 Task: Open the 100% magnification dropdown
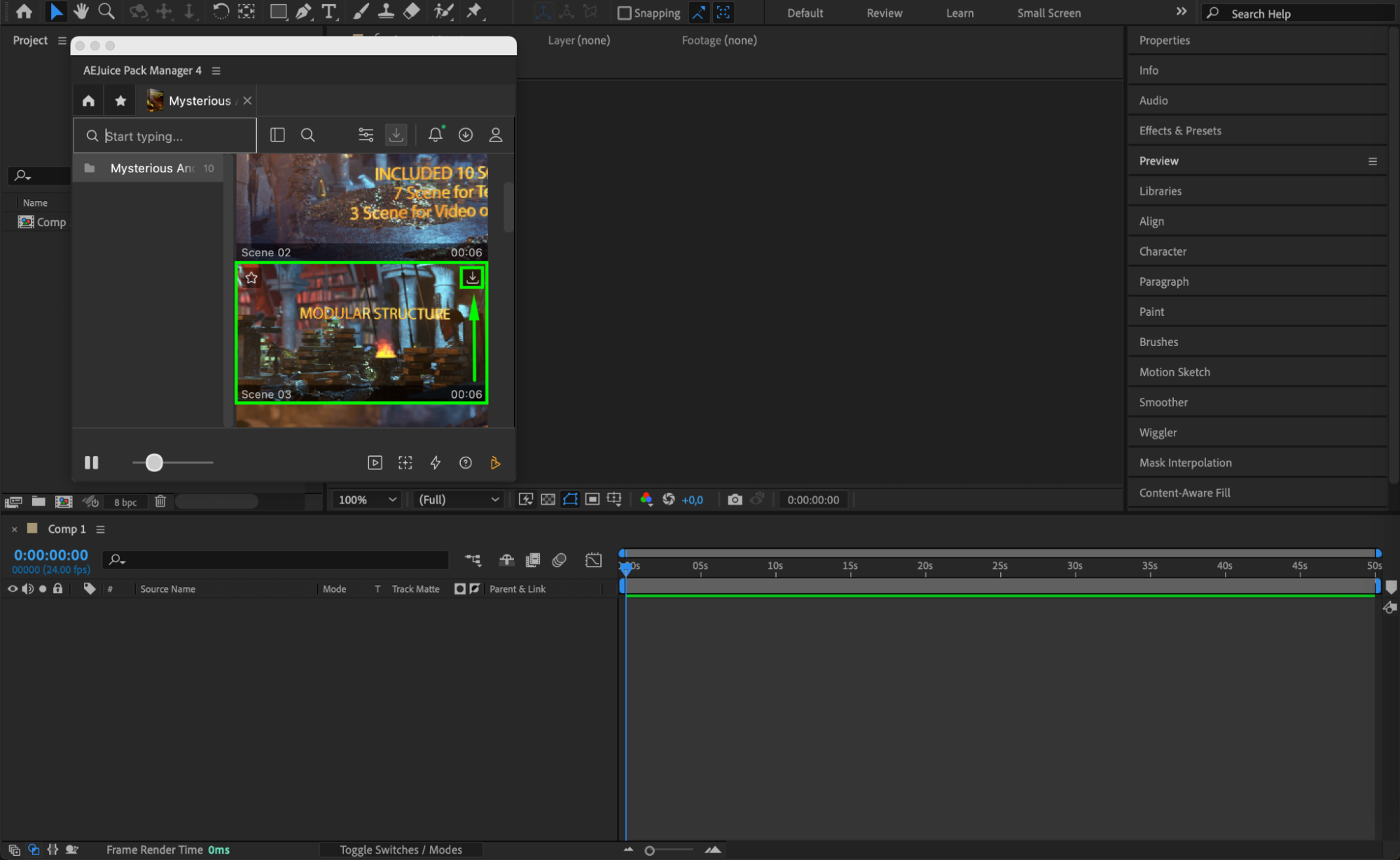367,499
